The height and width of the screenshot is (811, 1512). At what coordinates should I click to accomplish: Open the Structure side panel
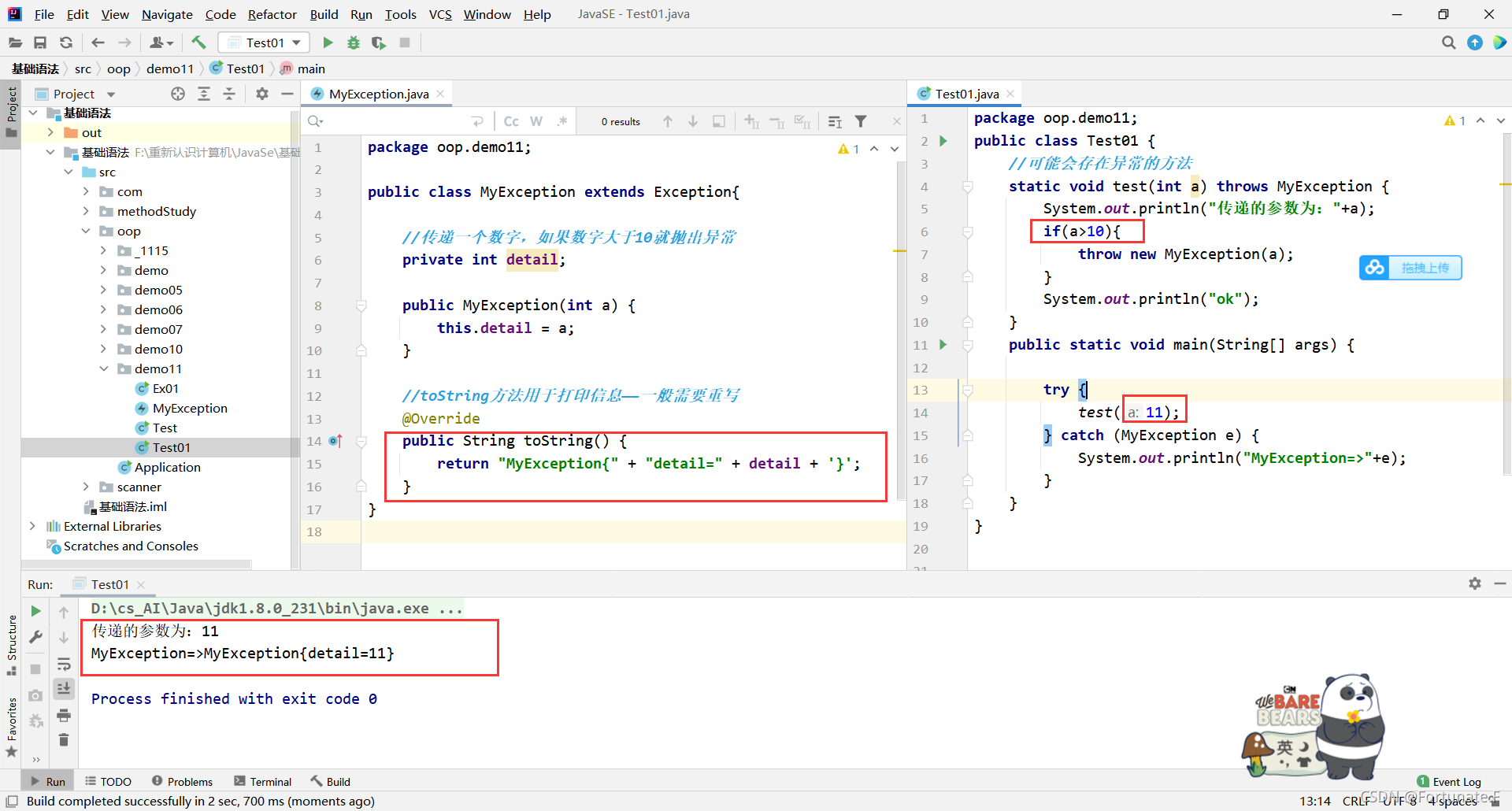pos(11,644)
